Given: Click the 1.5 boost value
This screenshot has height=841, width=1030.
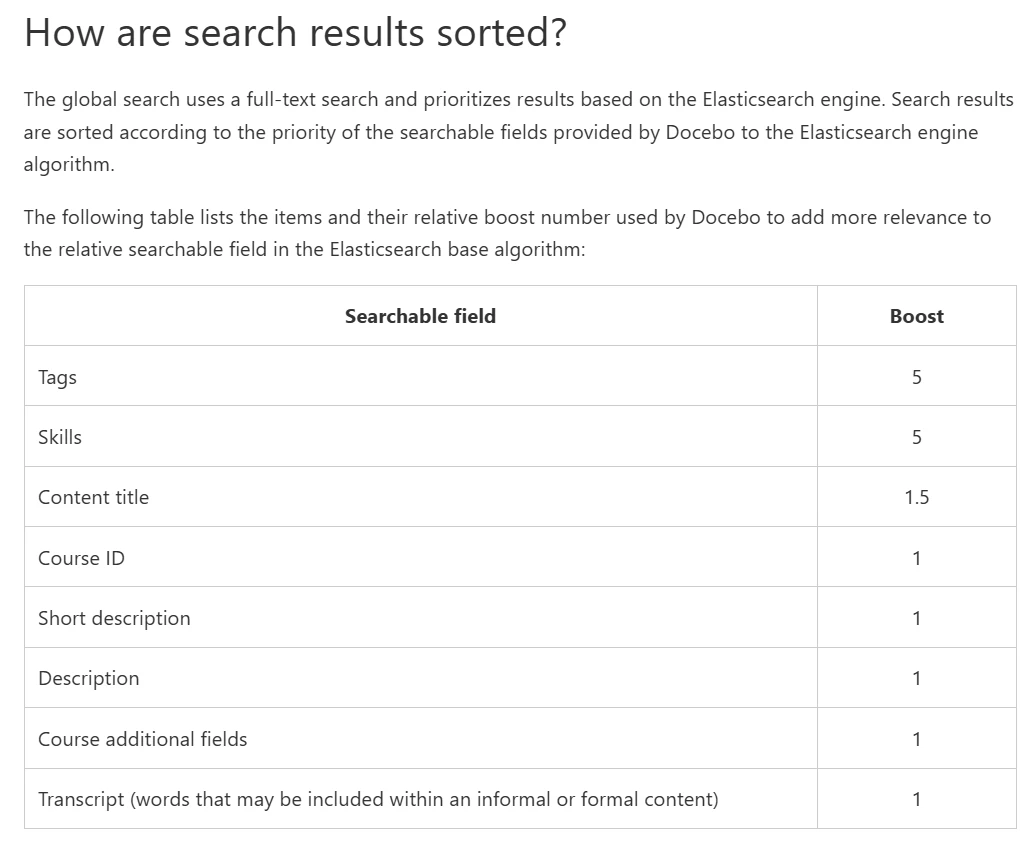Looking at the screenshot, I should (x=916, y=497).
